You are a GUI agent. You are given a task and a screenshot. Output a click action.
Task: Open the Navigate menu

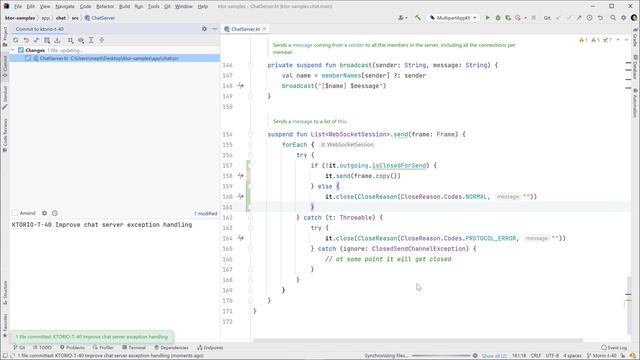65,7
